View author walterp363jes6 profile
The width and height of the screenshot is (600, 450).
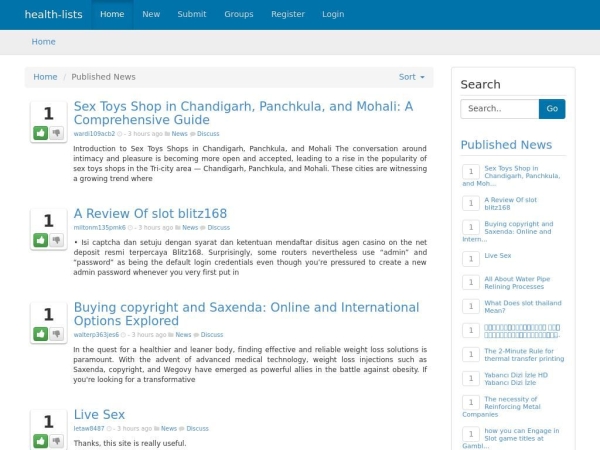coord(96,334)
